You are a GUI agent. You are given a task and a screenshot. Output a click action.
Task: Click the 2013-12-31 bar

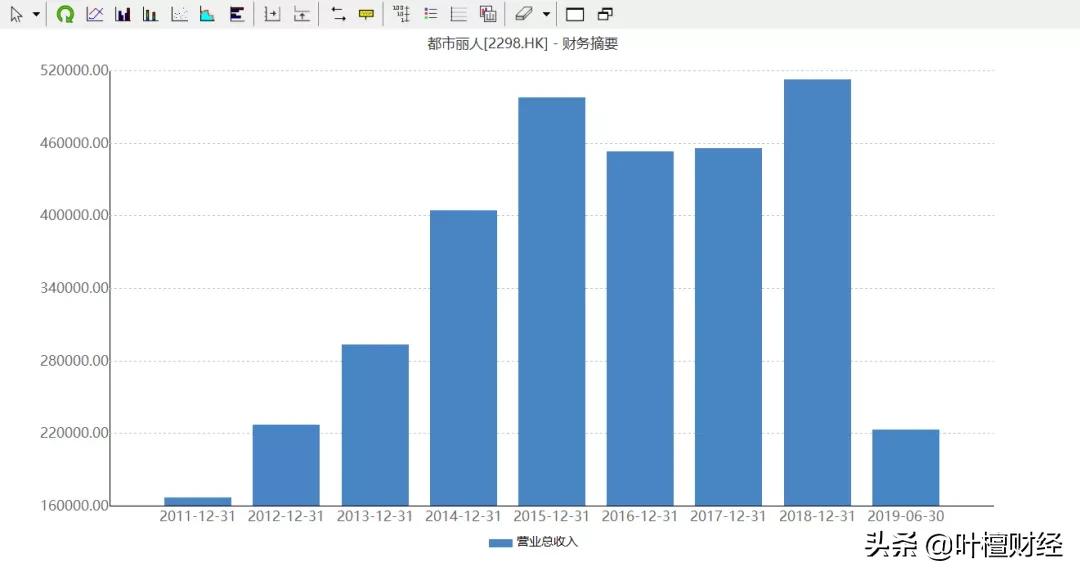375,425
